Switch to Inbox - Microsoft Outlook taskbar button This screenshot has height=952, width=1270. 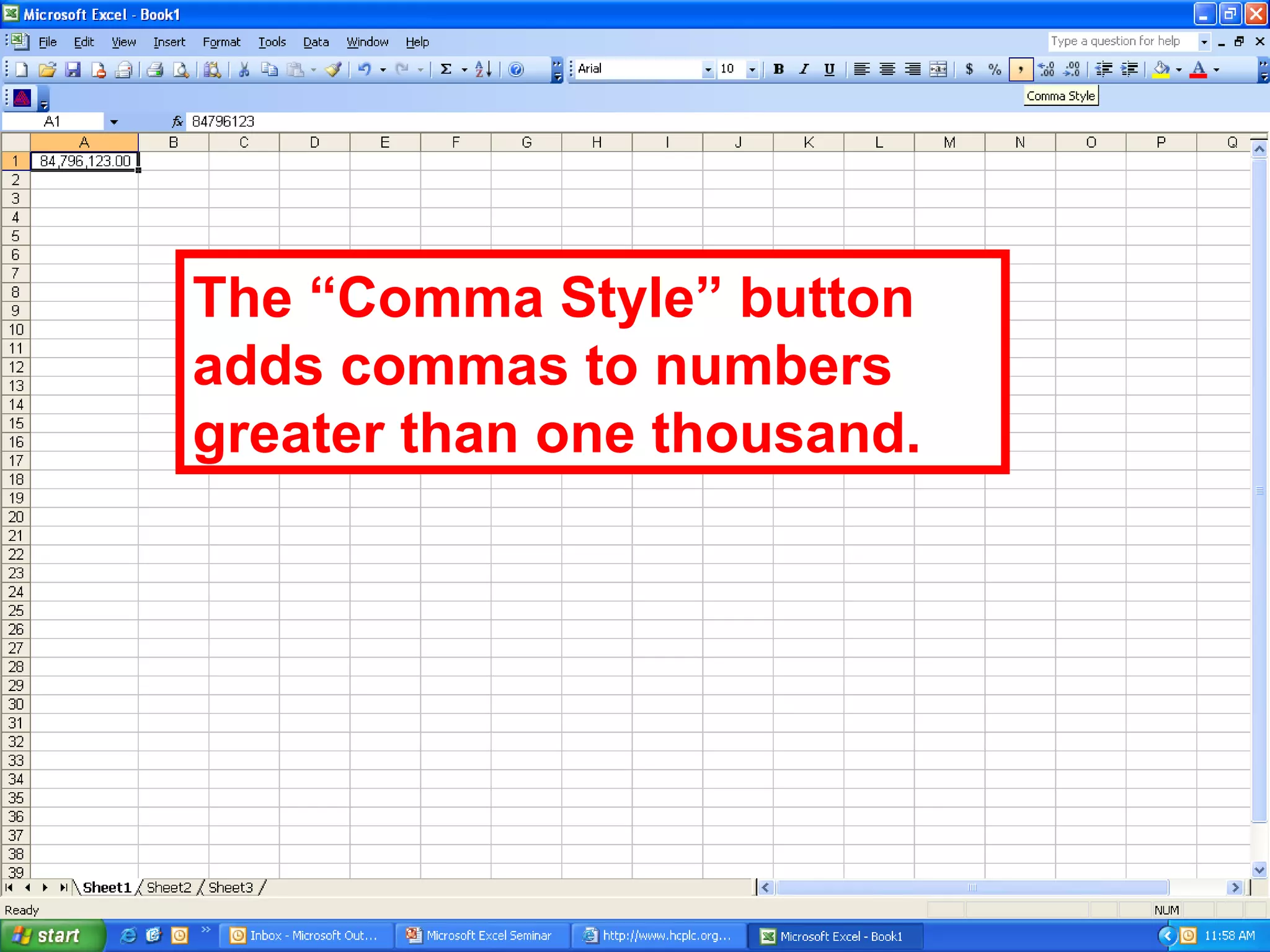click(x=305, y=935)
